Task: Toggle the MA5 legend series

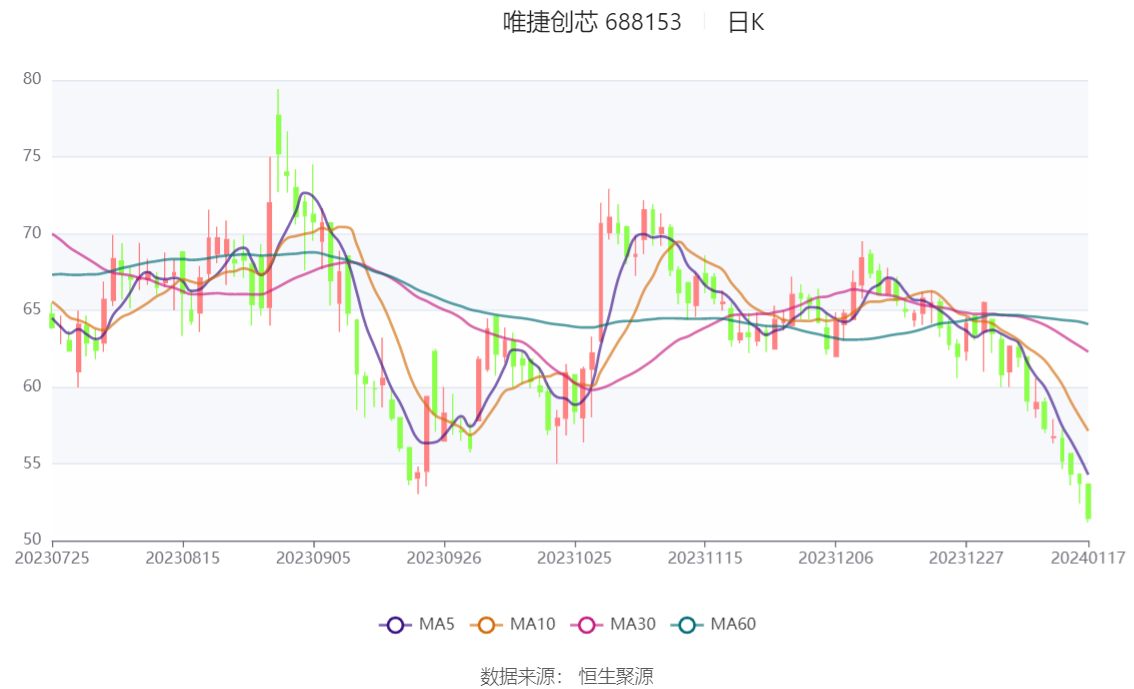Action: click(x=417, y=625)
